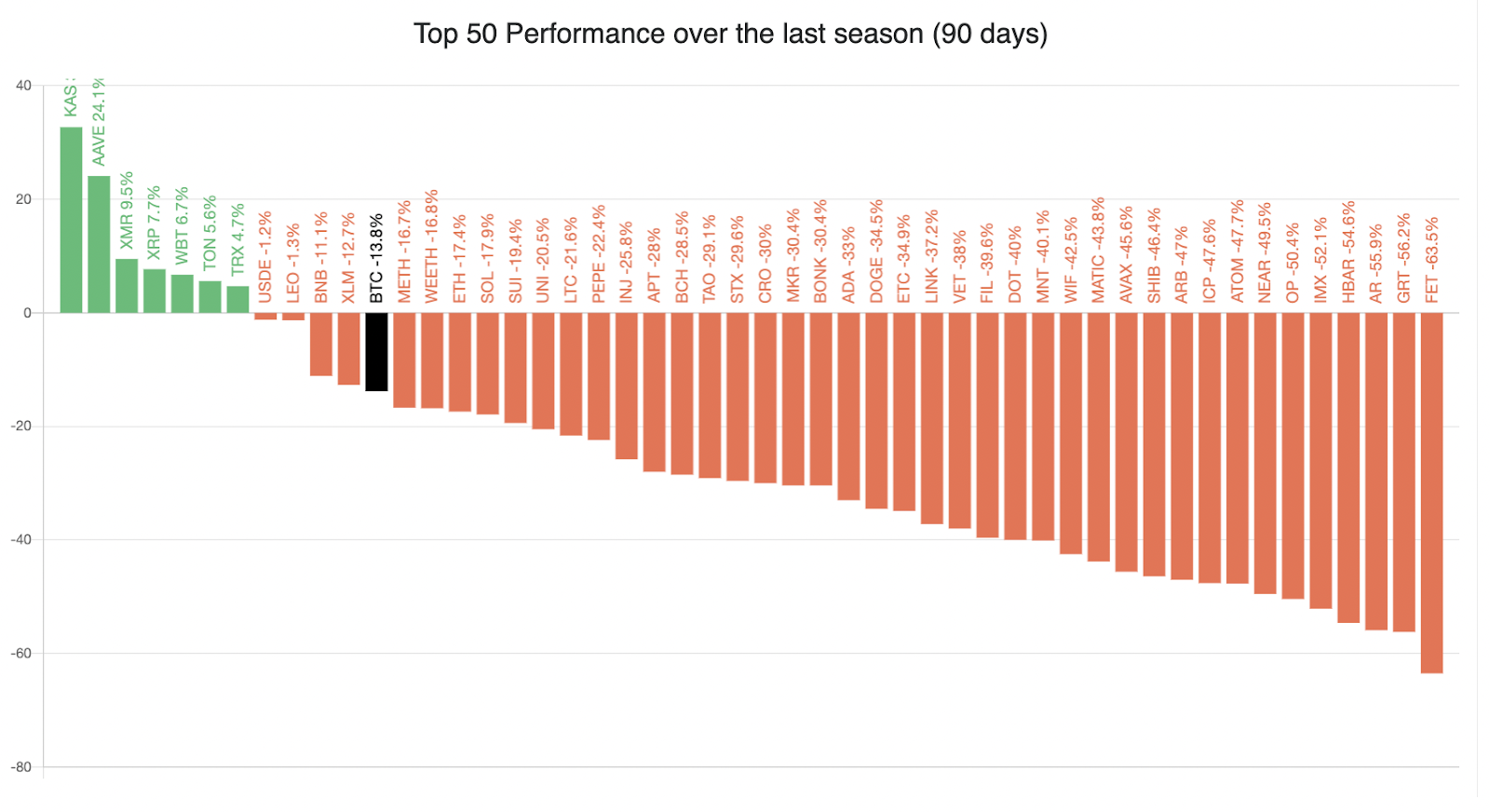
Task: Select the NEAR -49.5% bar
Action: click(1265, 453)
